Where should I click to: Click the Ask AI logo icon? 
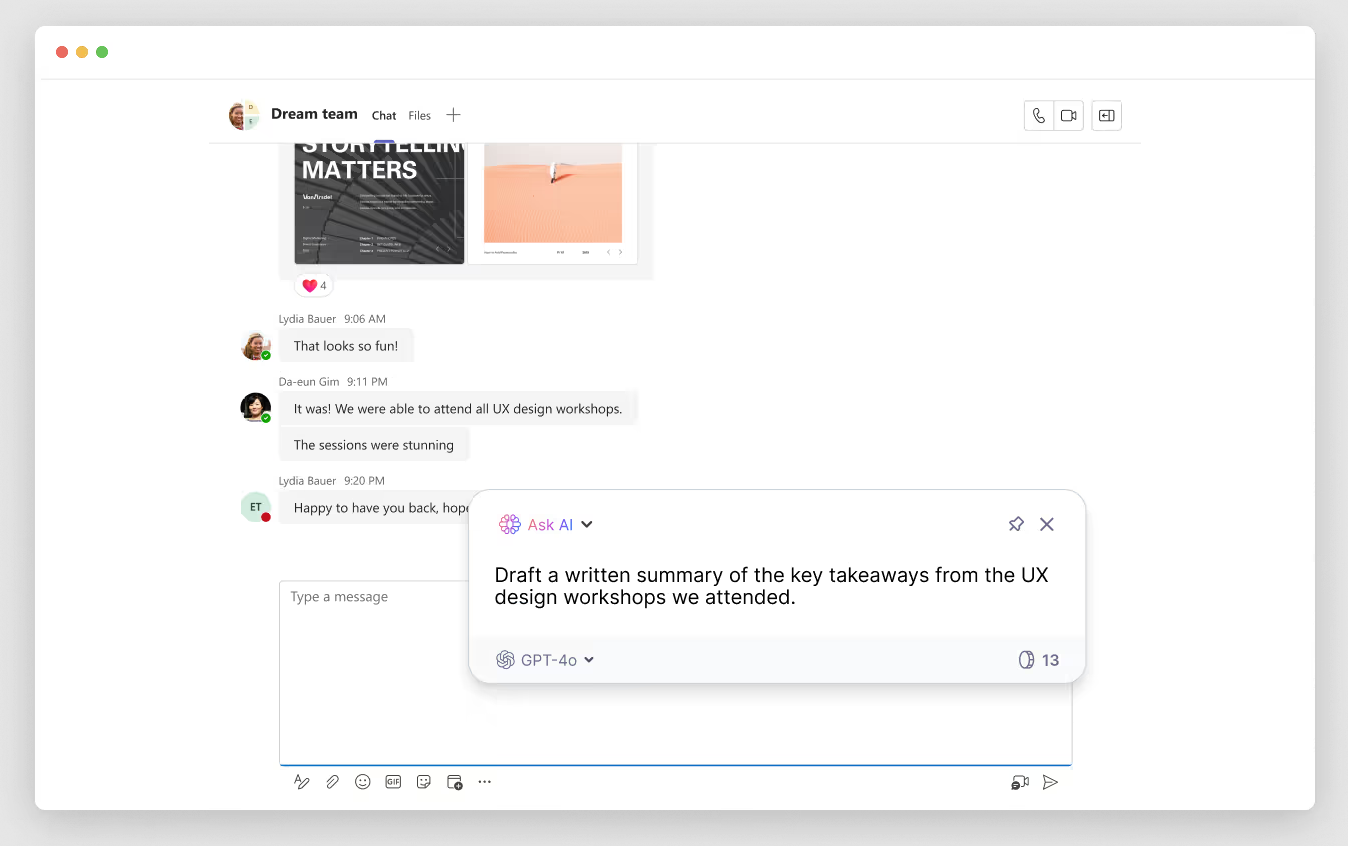(510, 525)
